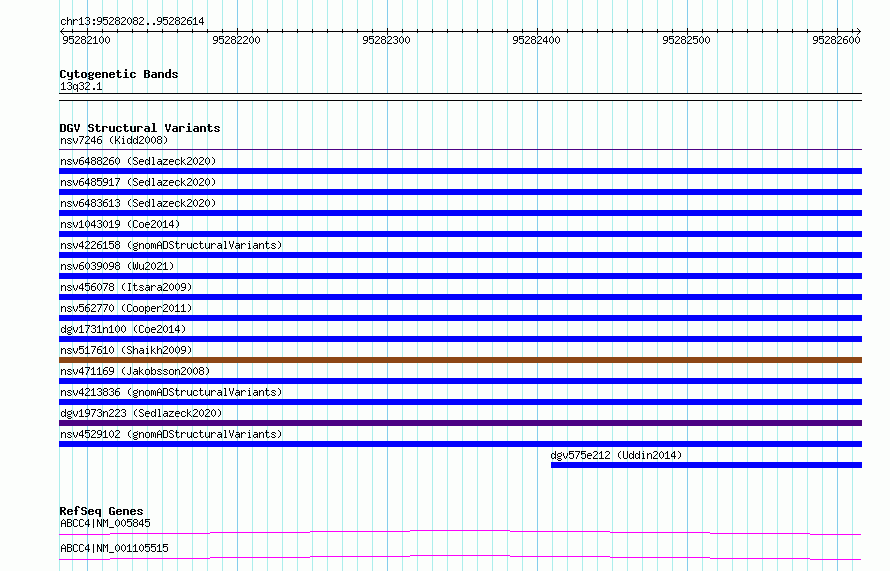This screenshot has width=890, height=571.
Task: Click the thin purple line under nsv7246
Action: pos(460,150)
